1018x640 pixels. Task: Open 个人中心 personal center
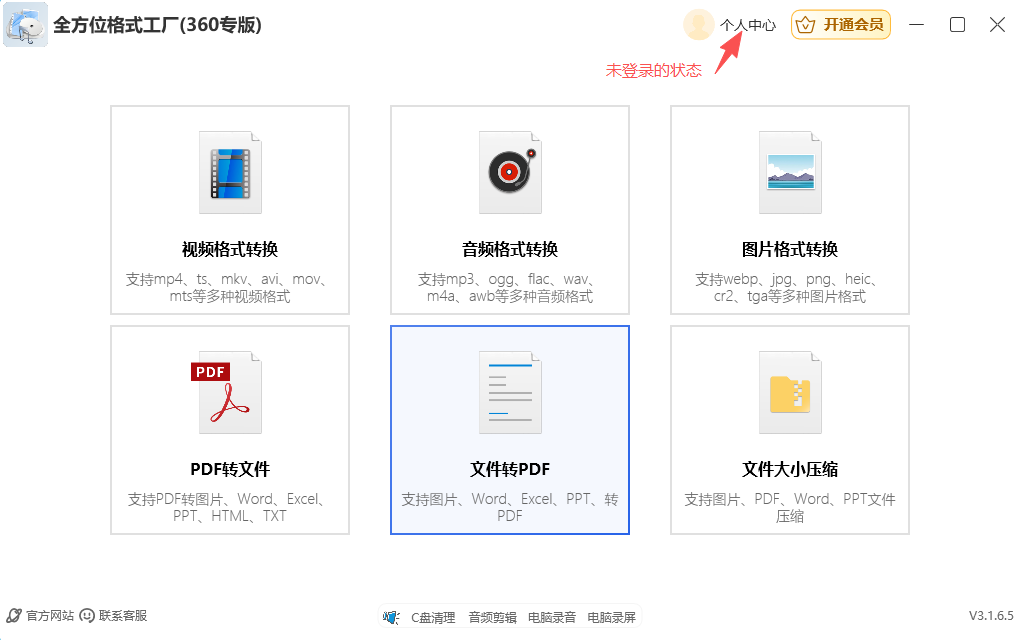pos(748,26)
